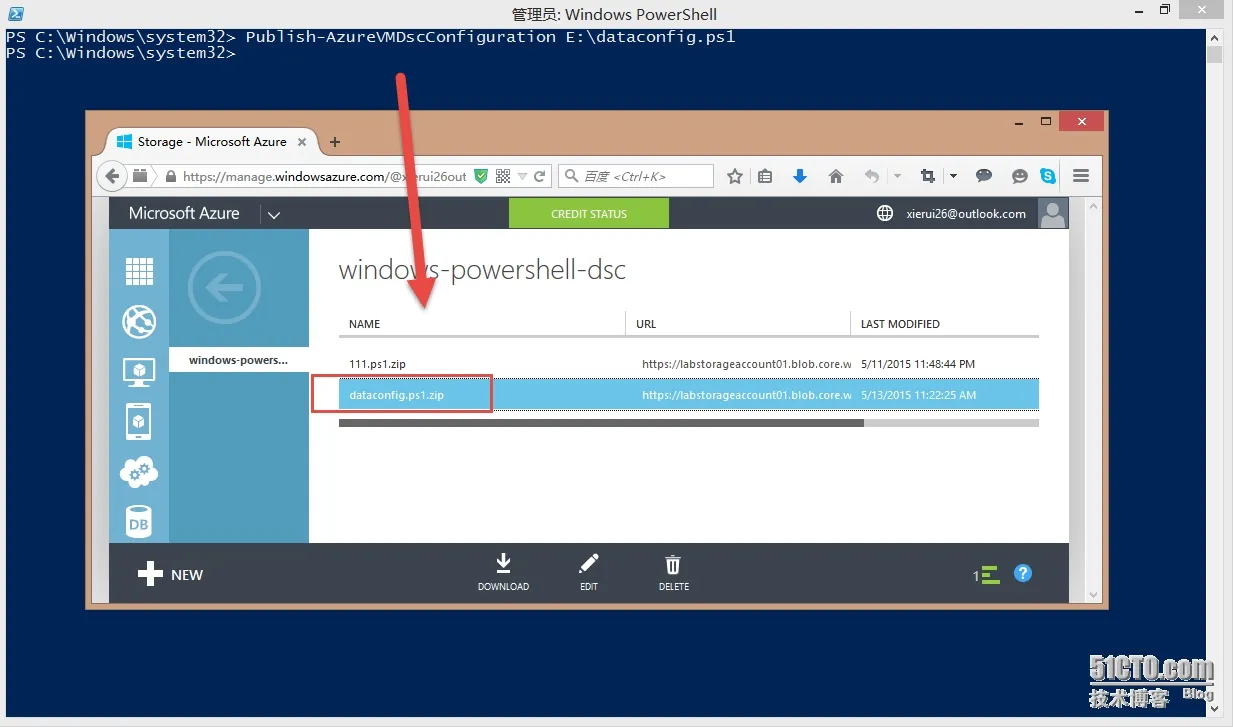
Task: Open the dropdown arrow next to undo icon
Action: click(897, 176)
